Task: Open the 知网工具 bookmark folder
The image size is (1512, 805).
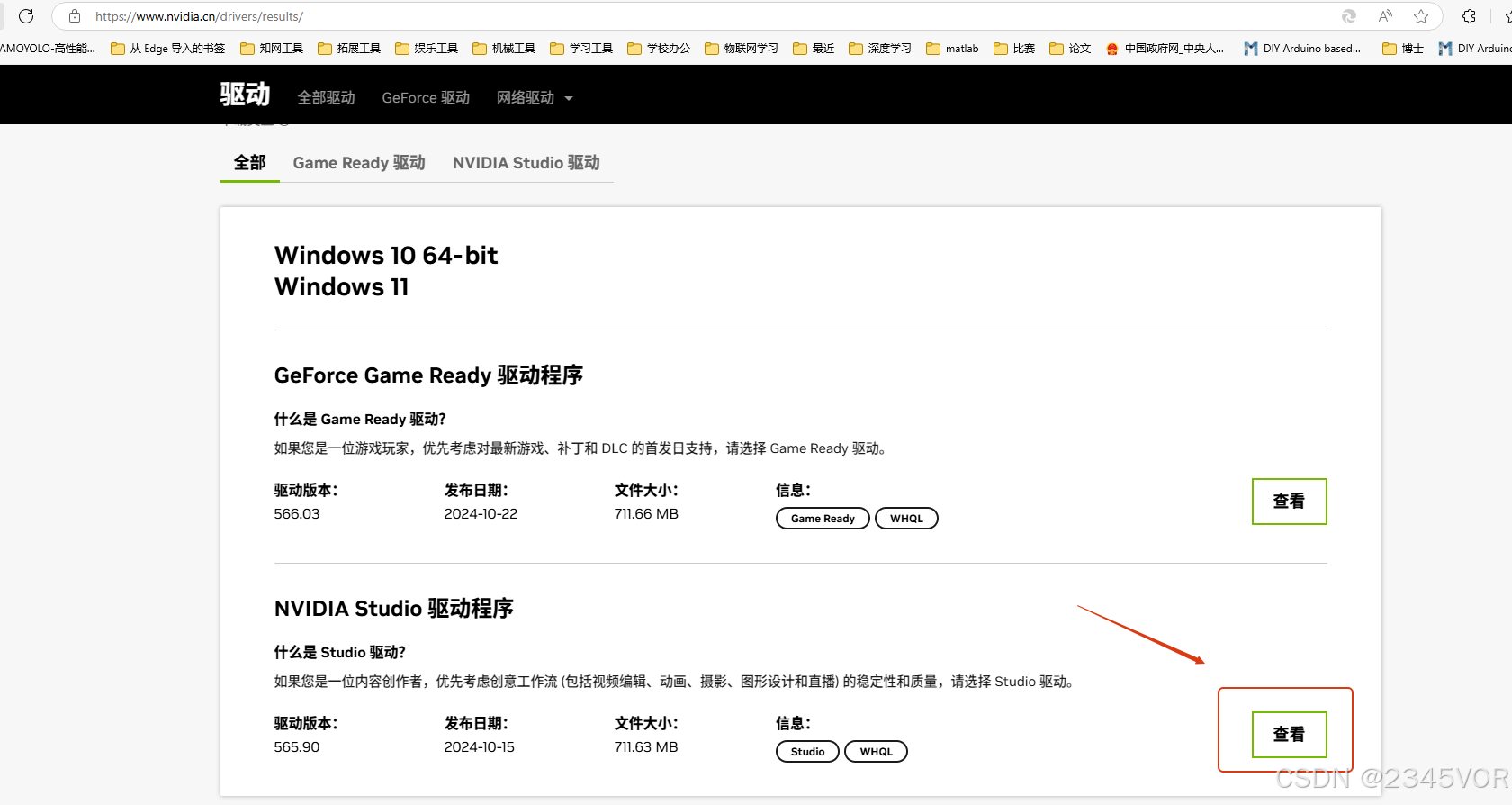Action: [272, 49]
